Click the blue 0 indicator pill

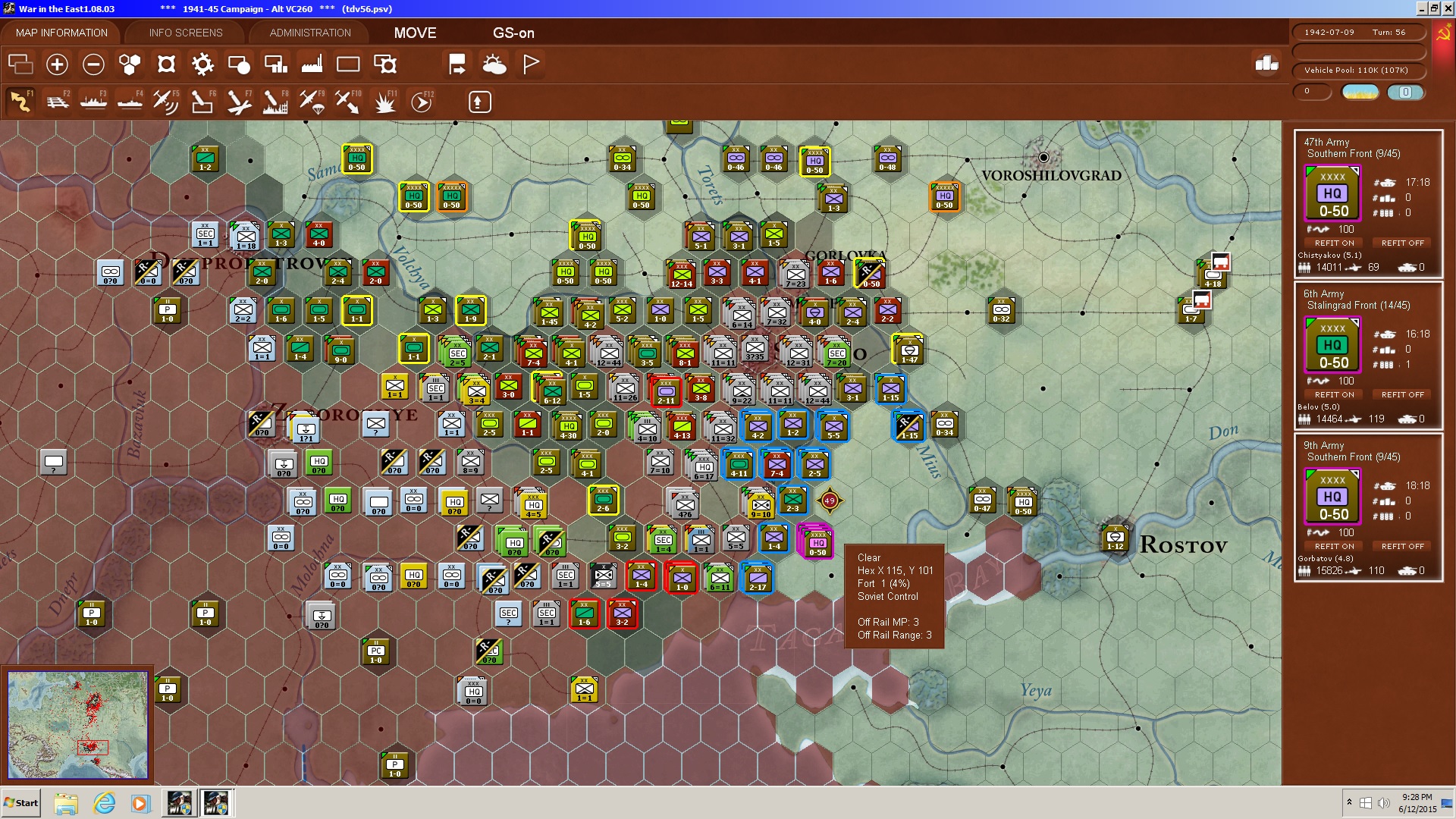1405,92
